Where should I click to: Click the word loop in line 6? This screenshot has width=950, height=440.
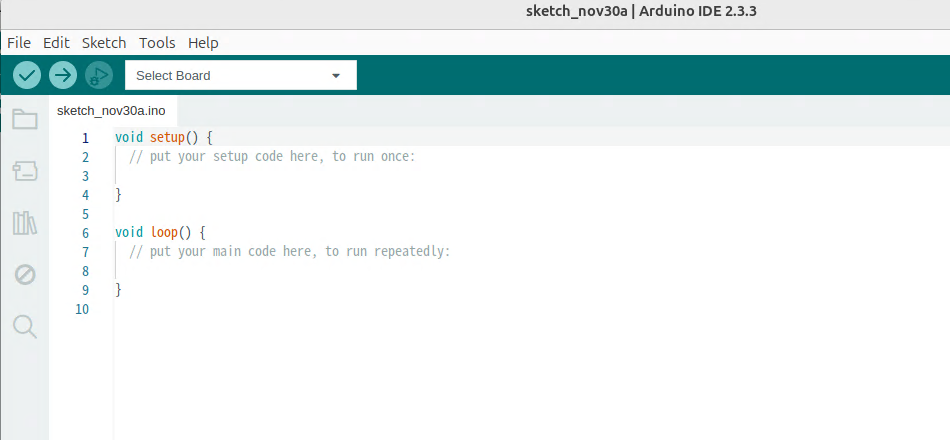pyautogui.click(x=164, y=232)
